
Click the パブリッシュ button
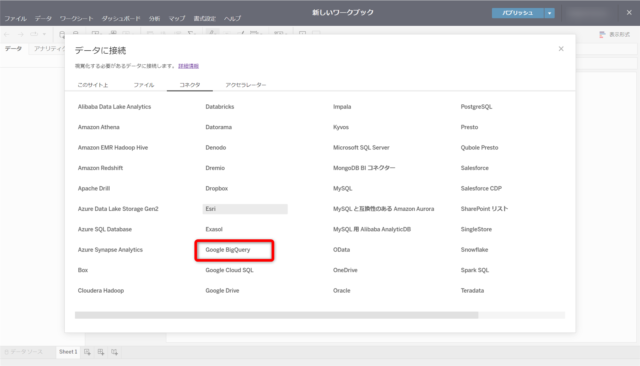[x=518, y=13]
